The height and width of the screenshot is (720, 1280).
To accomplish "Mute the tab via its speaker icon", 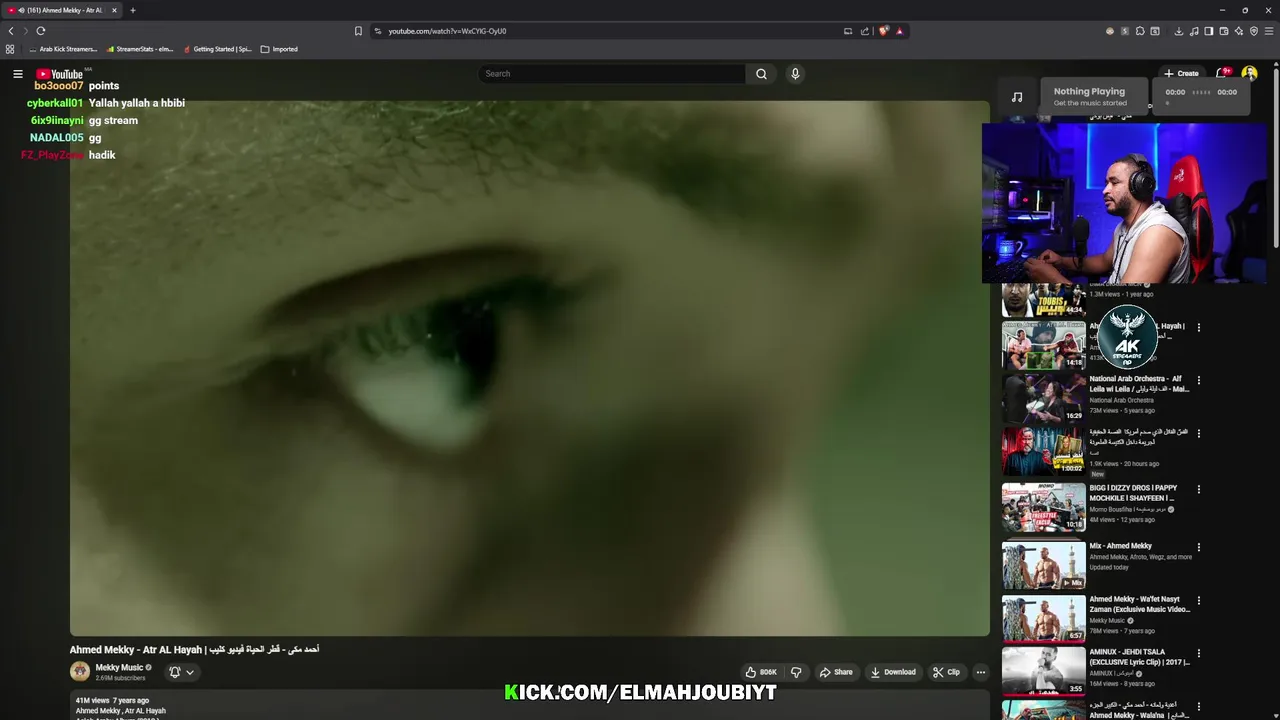I will [x=21, y=10].
